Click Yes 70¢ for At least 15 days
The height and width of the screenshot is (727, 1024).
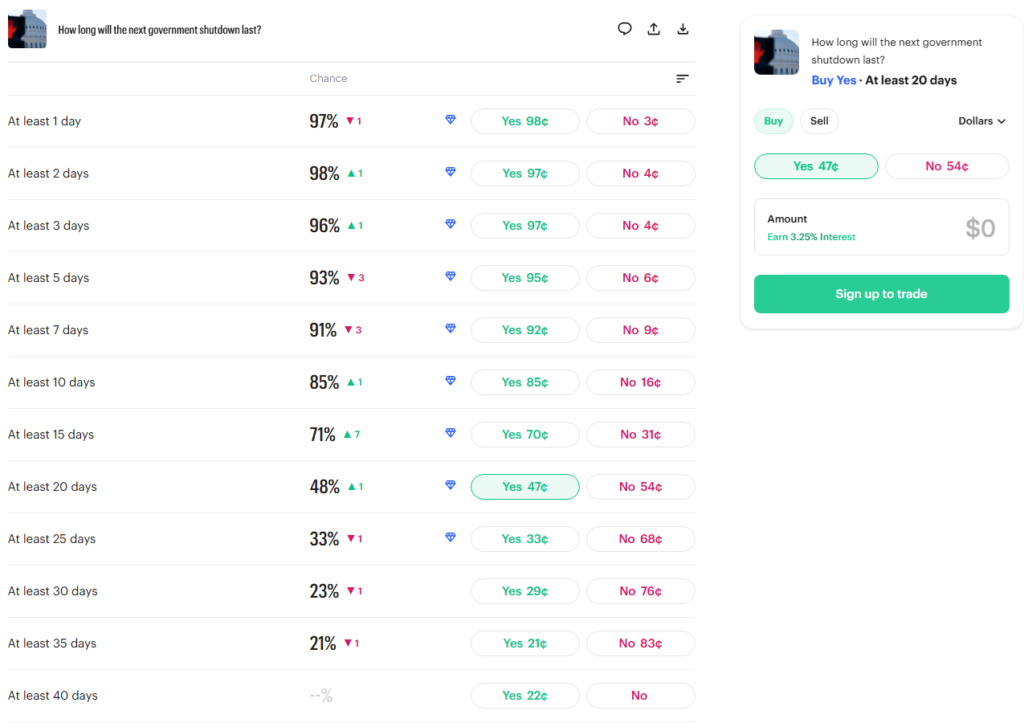(x=525, y=434)
